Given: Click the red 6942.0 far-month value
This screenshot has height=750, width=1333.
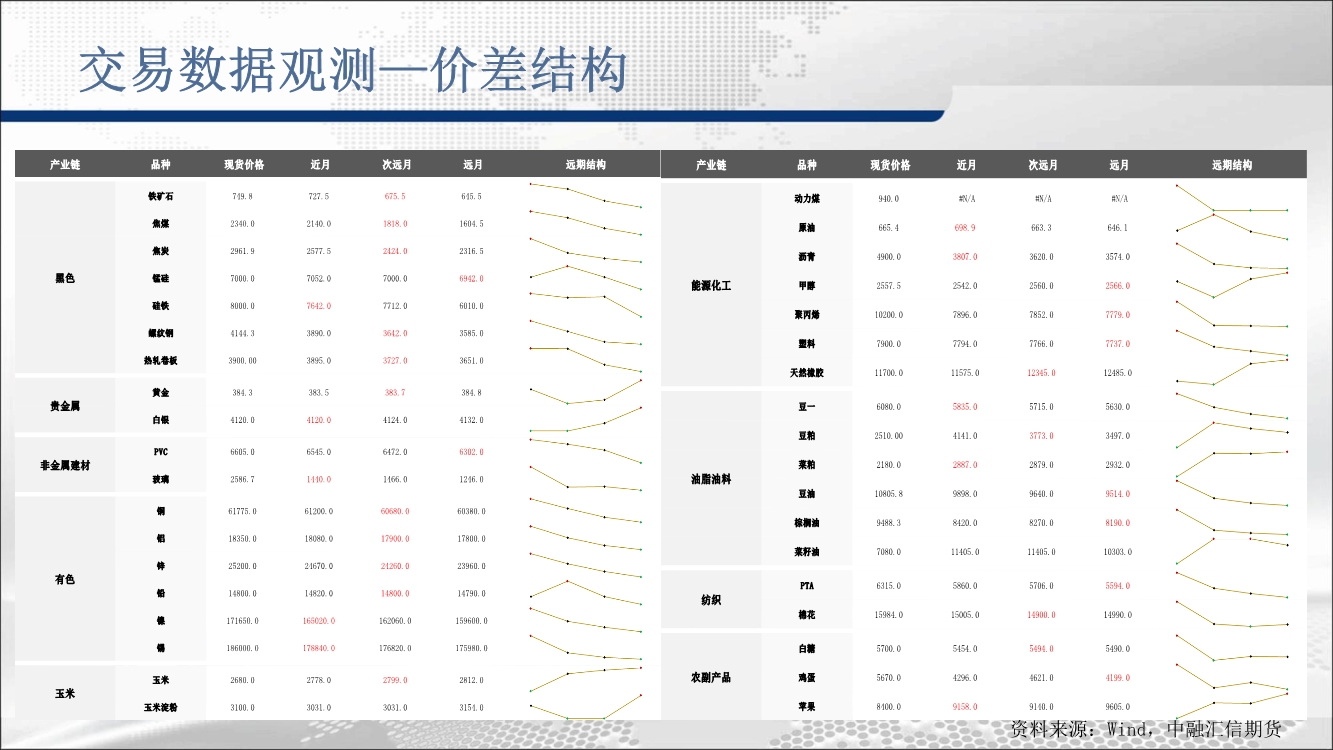Looking at the screenshot, I should click(472, 278).
